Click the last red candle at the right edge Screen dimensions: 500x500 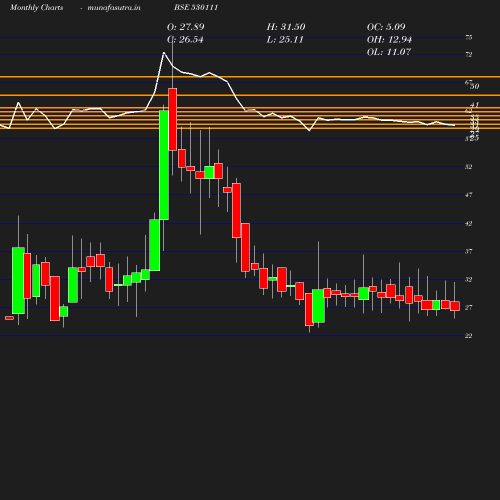[x=455, y=306]
